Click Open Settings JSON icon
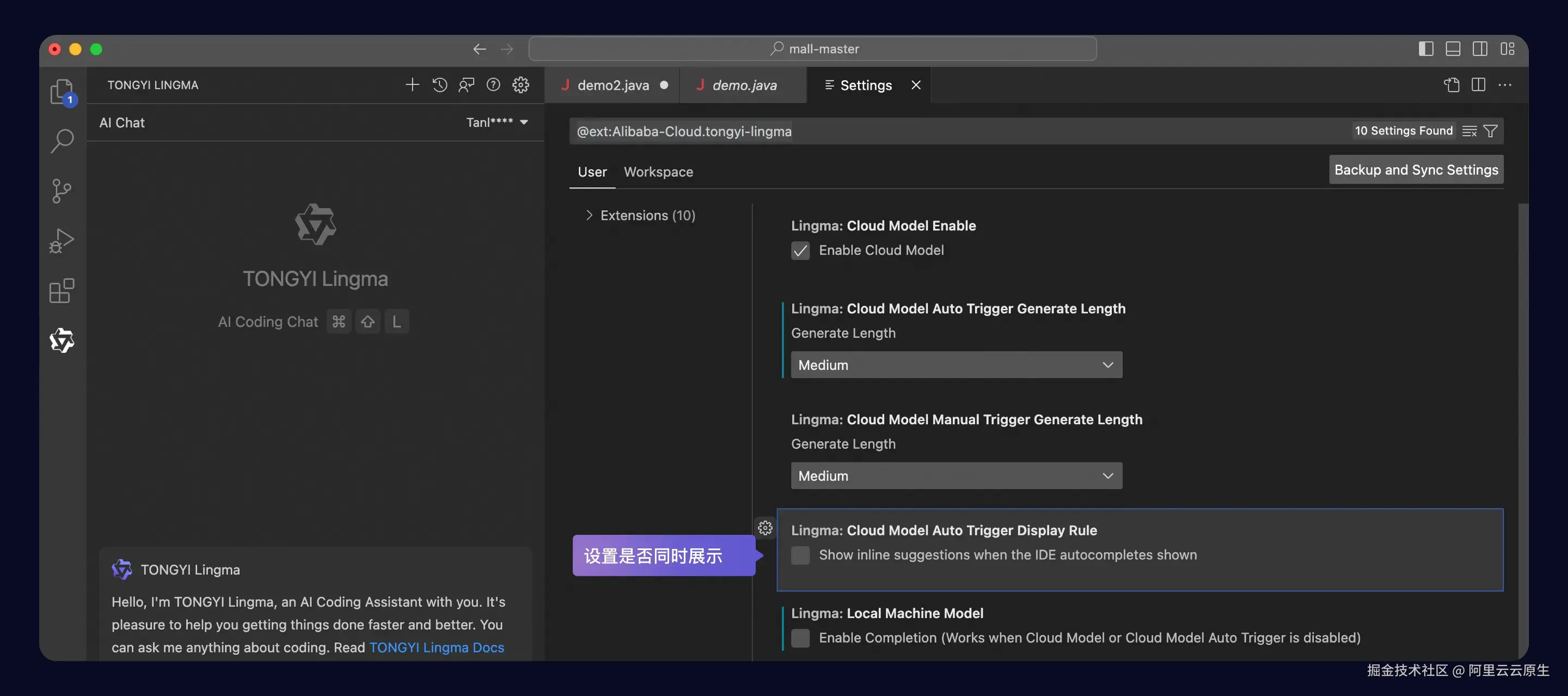 click(1451, 84)
